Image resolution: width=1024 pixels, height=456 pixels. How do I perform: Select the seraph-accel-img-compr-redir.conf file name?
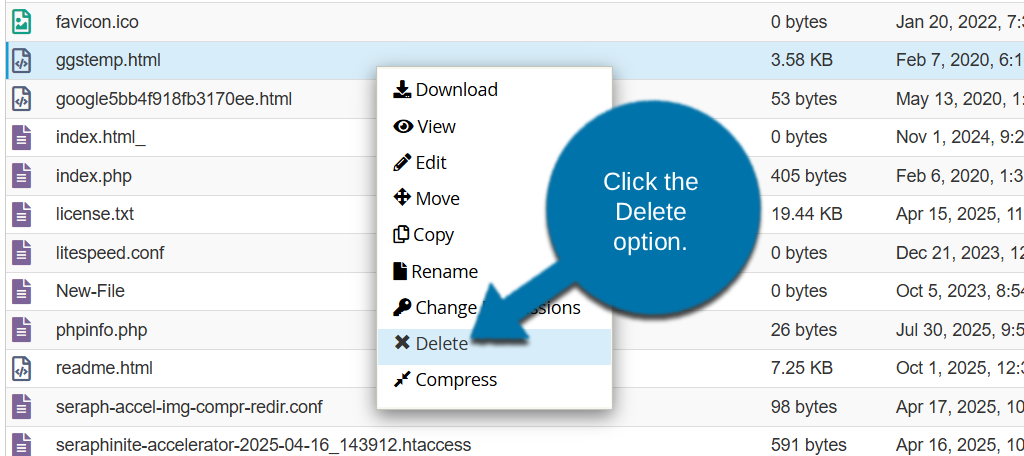tap(189, 407)
